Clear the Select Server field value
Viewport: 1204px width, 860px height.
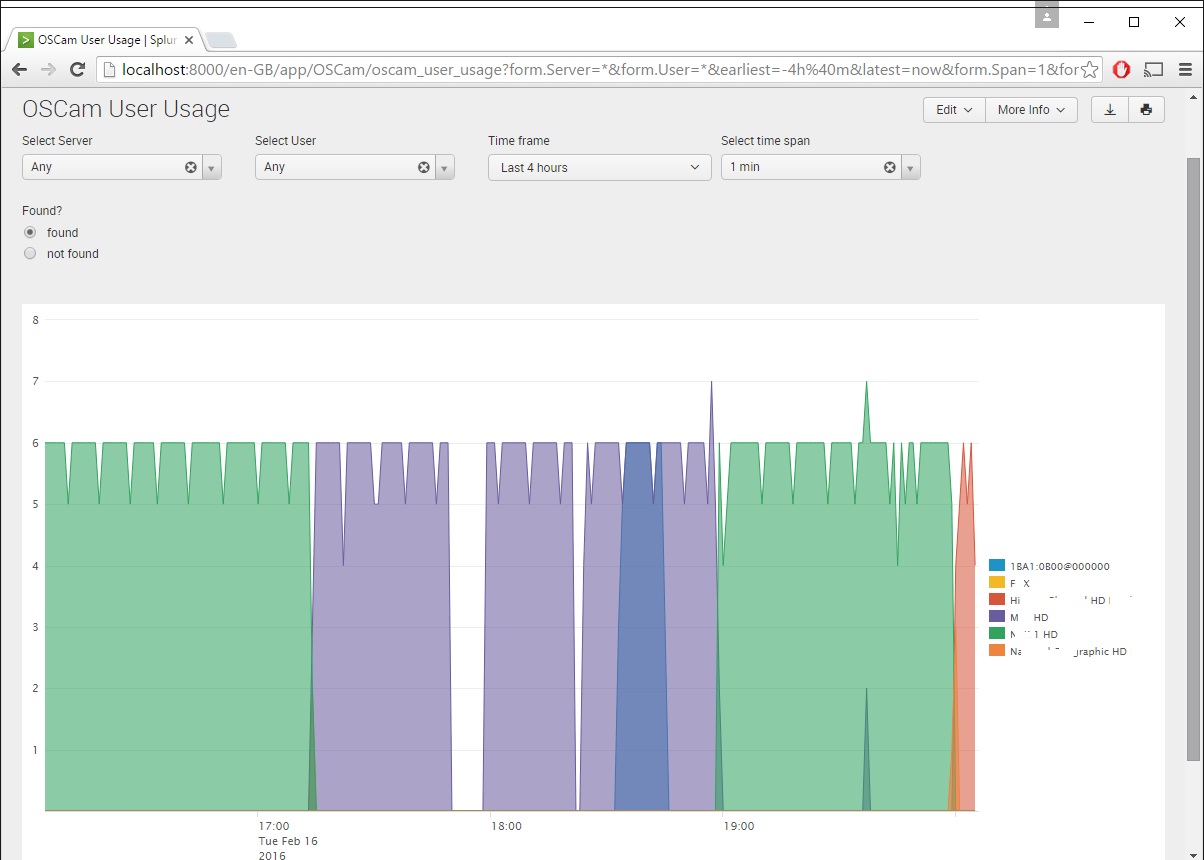190,167
